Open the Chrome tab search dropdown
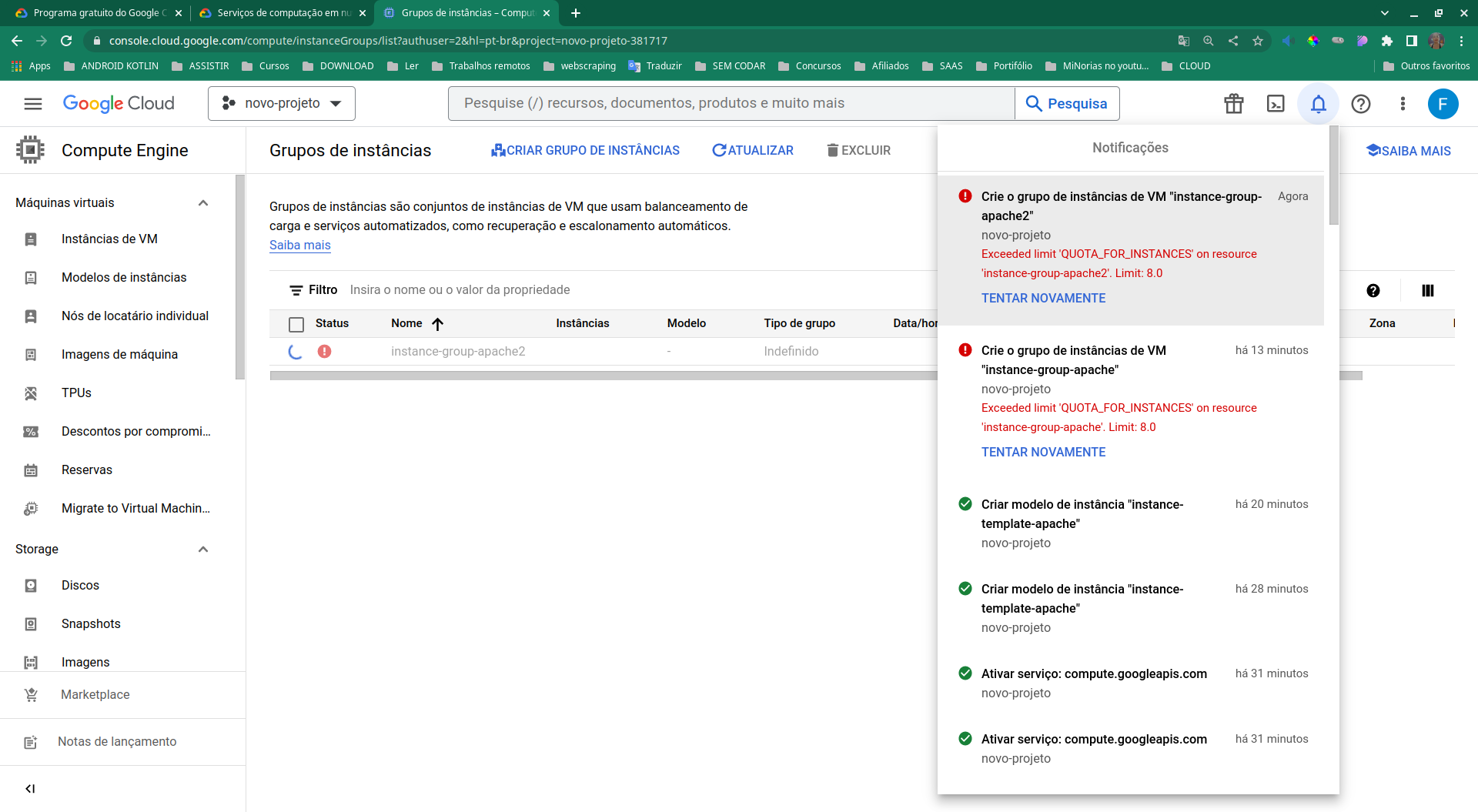Image resolution: width=1478 pixels, height=812 pixels. [1385, 13]
